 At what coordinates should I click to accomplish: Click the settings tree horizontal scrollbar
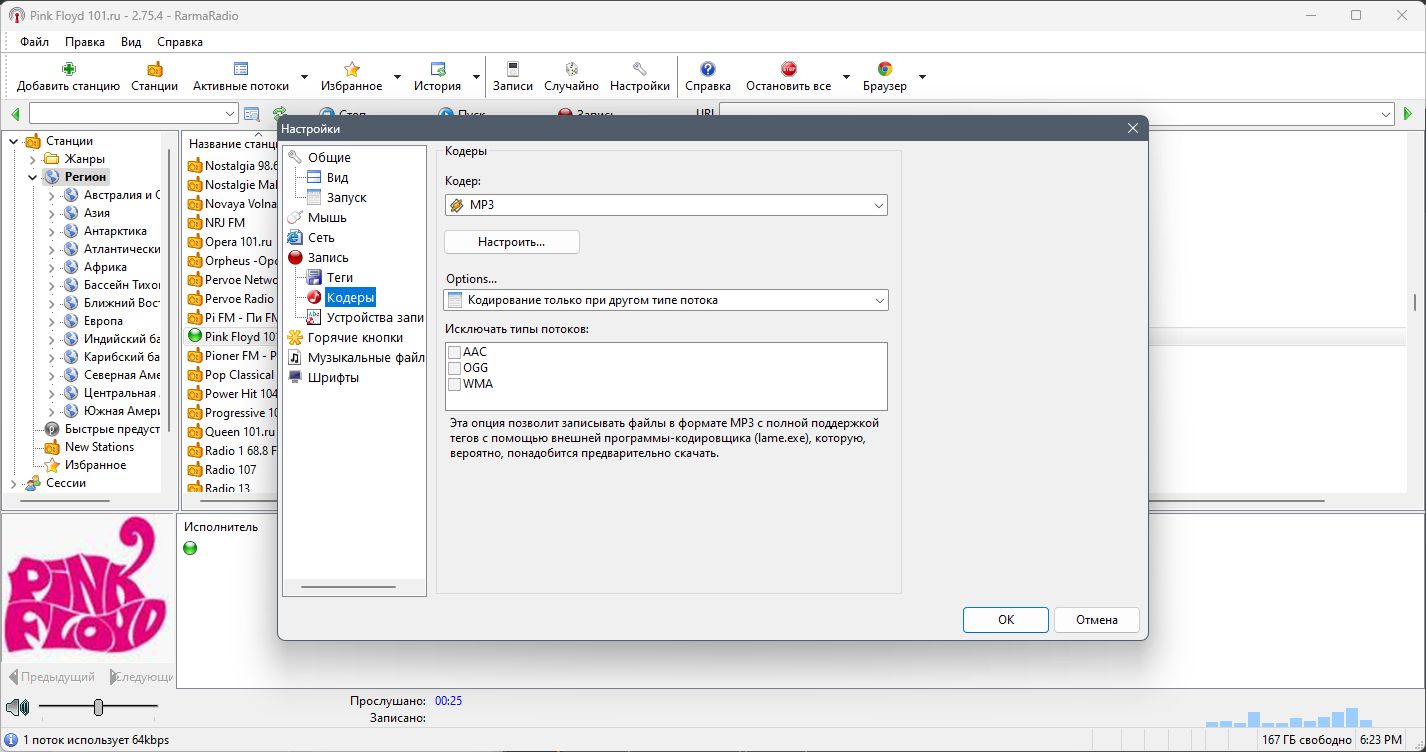click(x=348, y=587)
